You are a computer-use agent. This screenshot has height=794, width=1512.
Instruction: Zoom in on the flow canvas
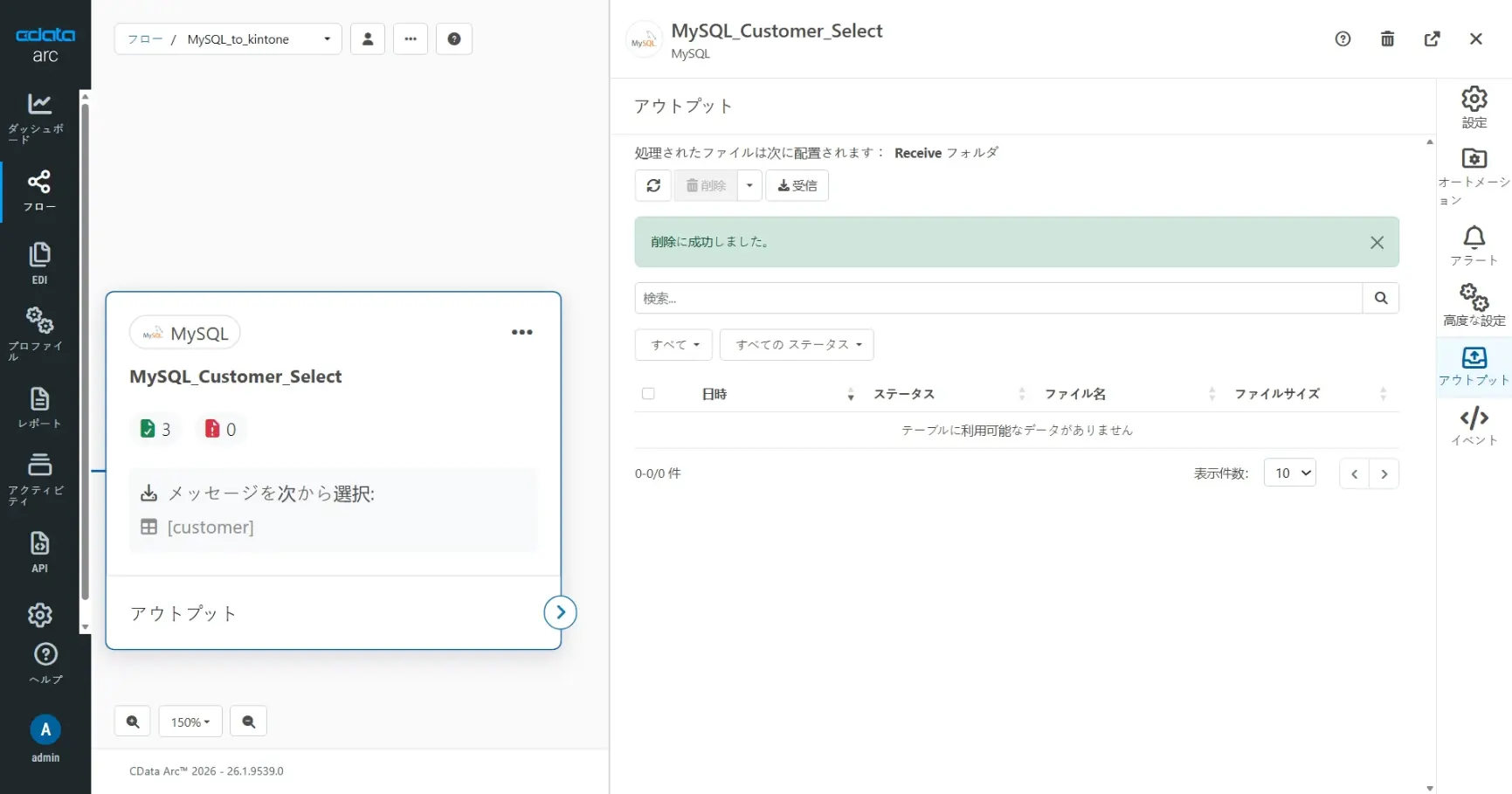tap(132, 721)
